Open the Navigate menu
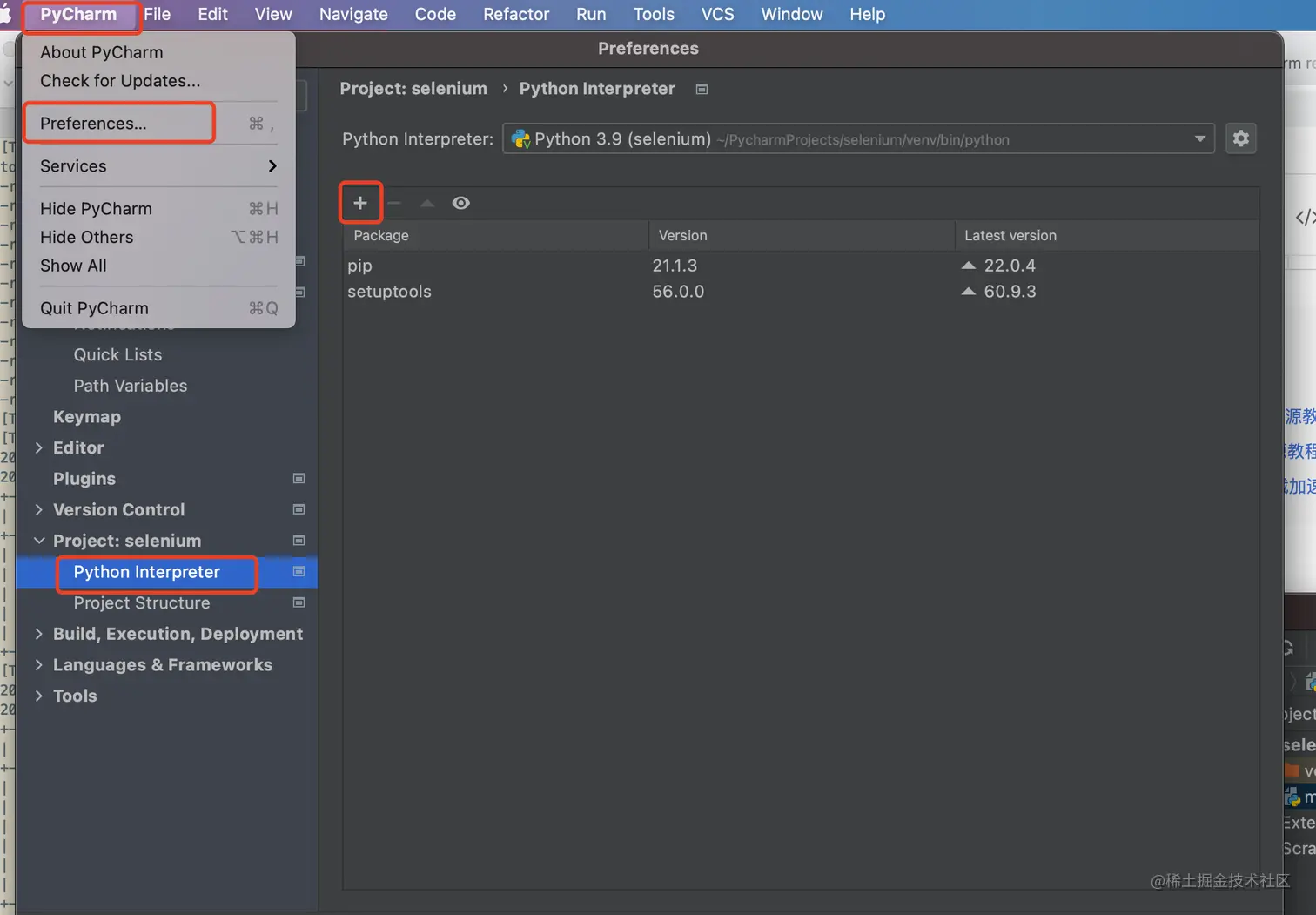The height and width of the screenshot is (915, 1316). [x=353, y=15]
